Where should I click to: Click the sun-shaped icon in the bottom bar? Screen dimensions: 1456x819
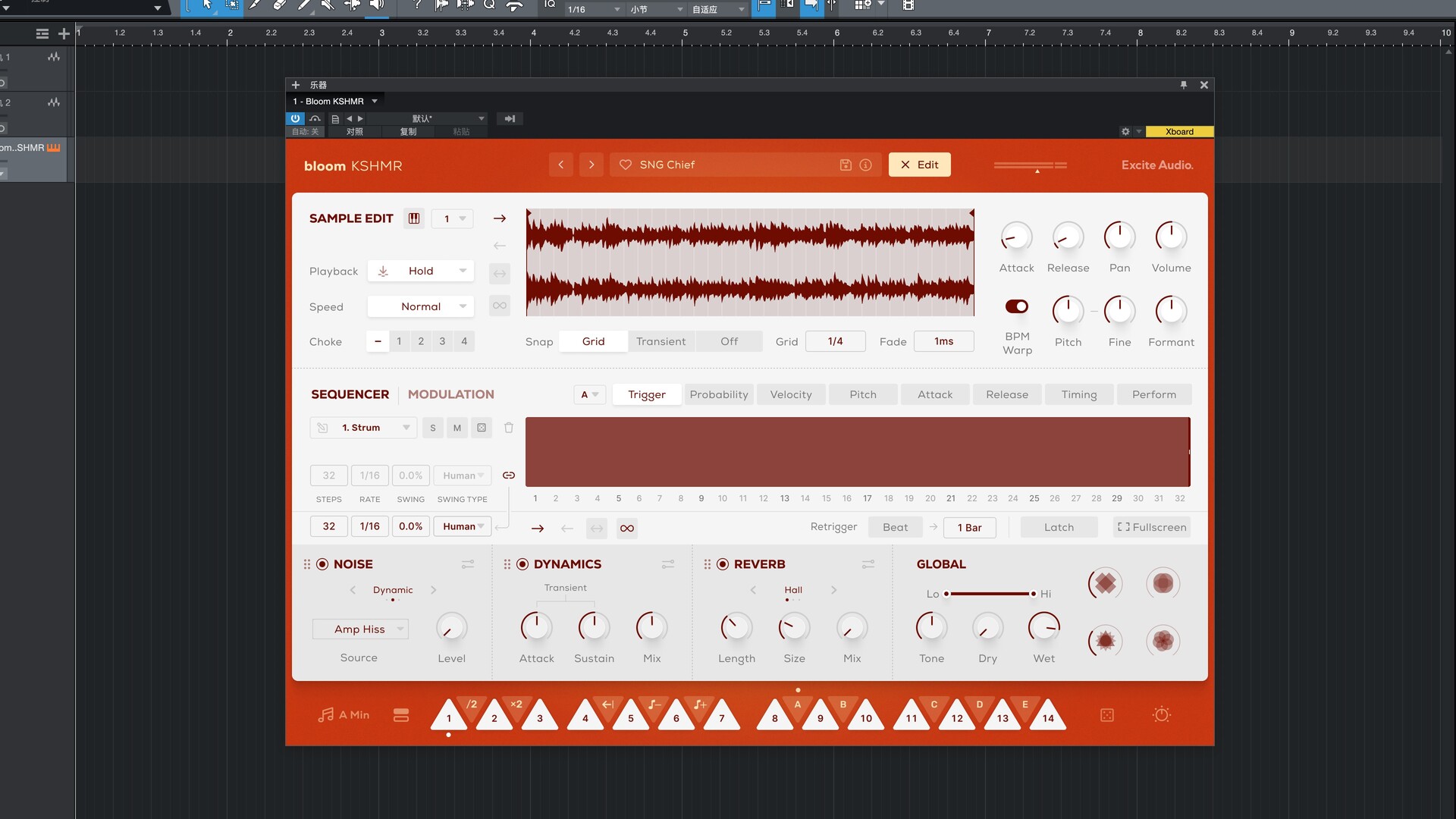point(1162,714)
